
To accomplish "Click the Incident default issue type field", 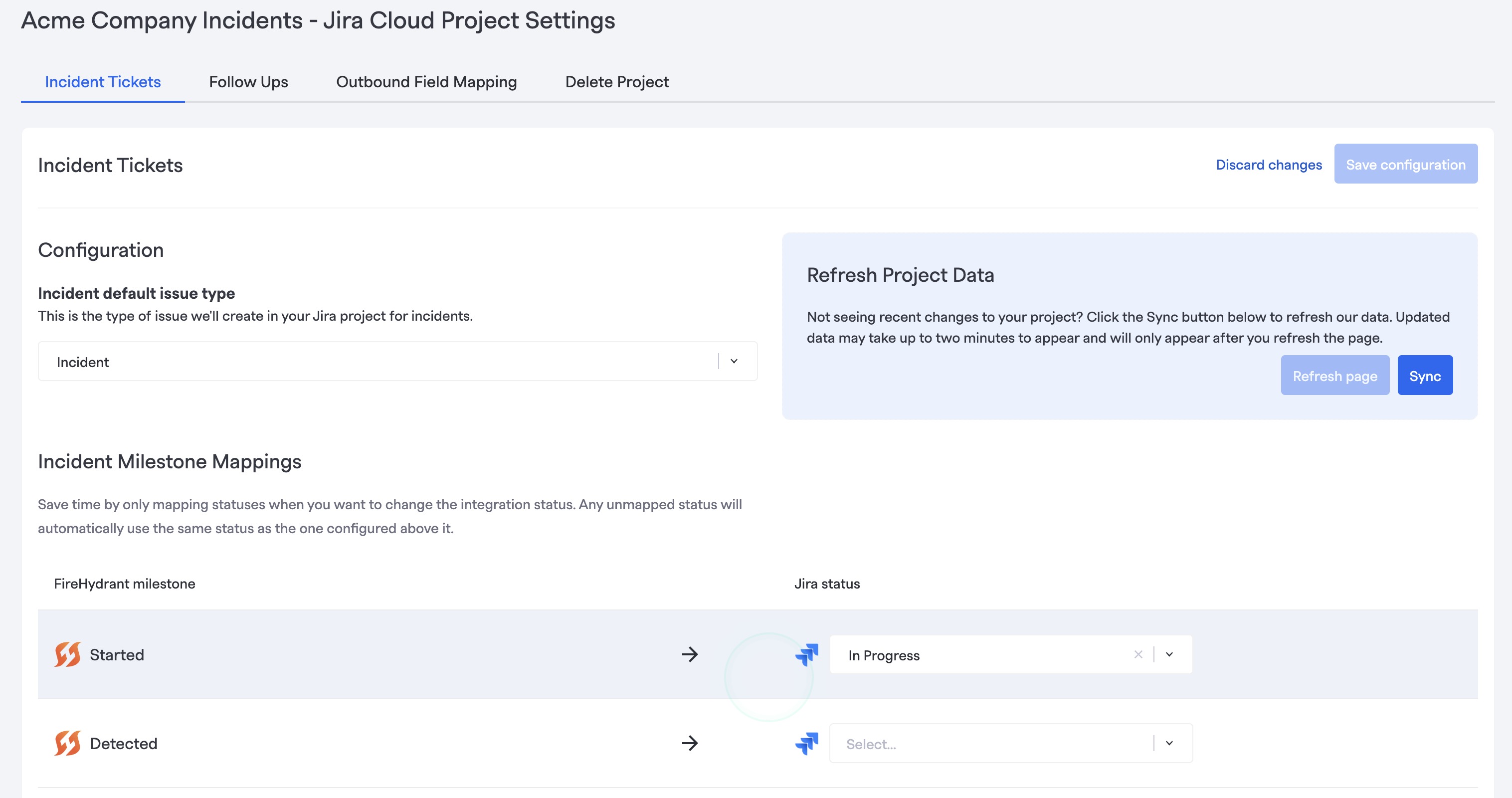I will pyautogui.click(x=397, y=361).
